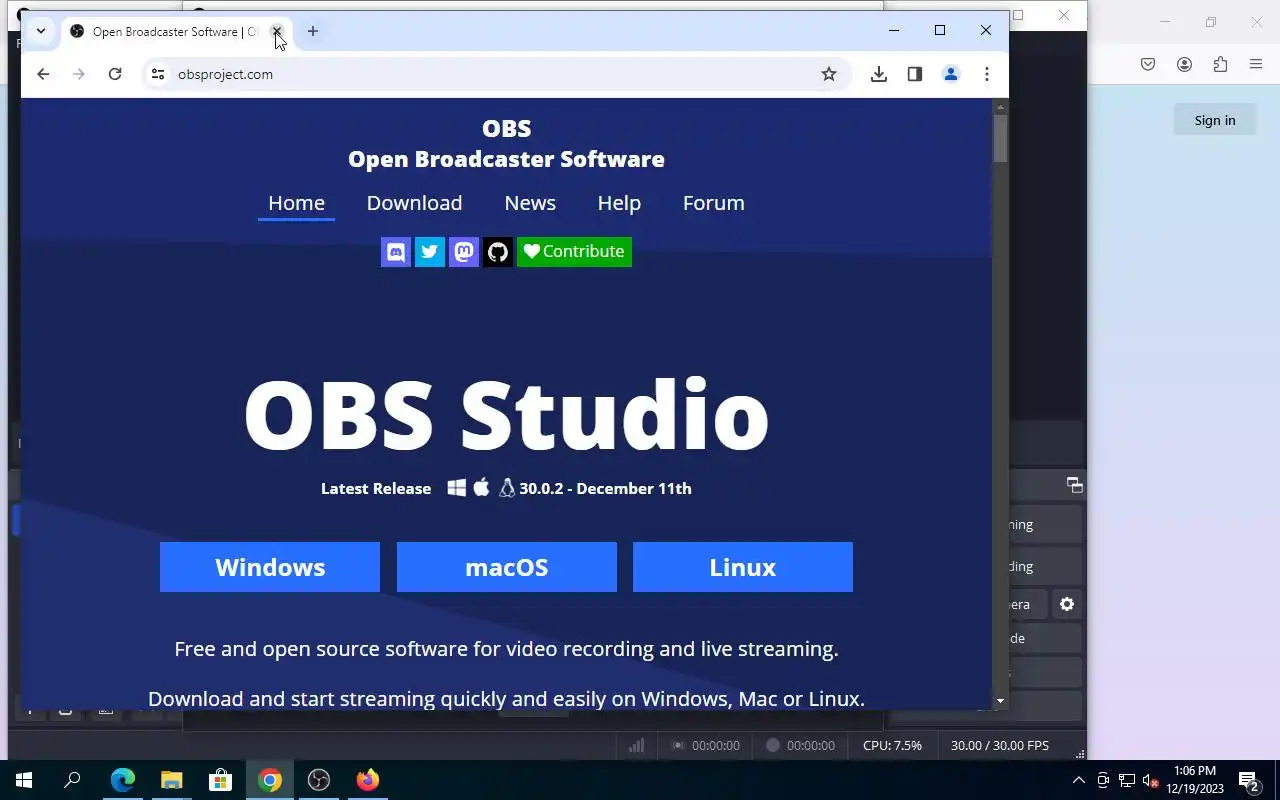Click Sign in in the Firefox window
Screen dimensions: 1280x800
click(1215, 120)
